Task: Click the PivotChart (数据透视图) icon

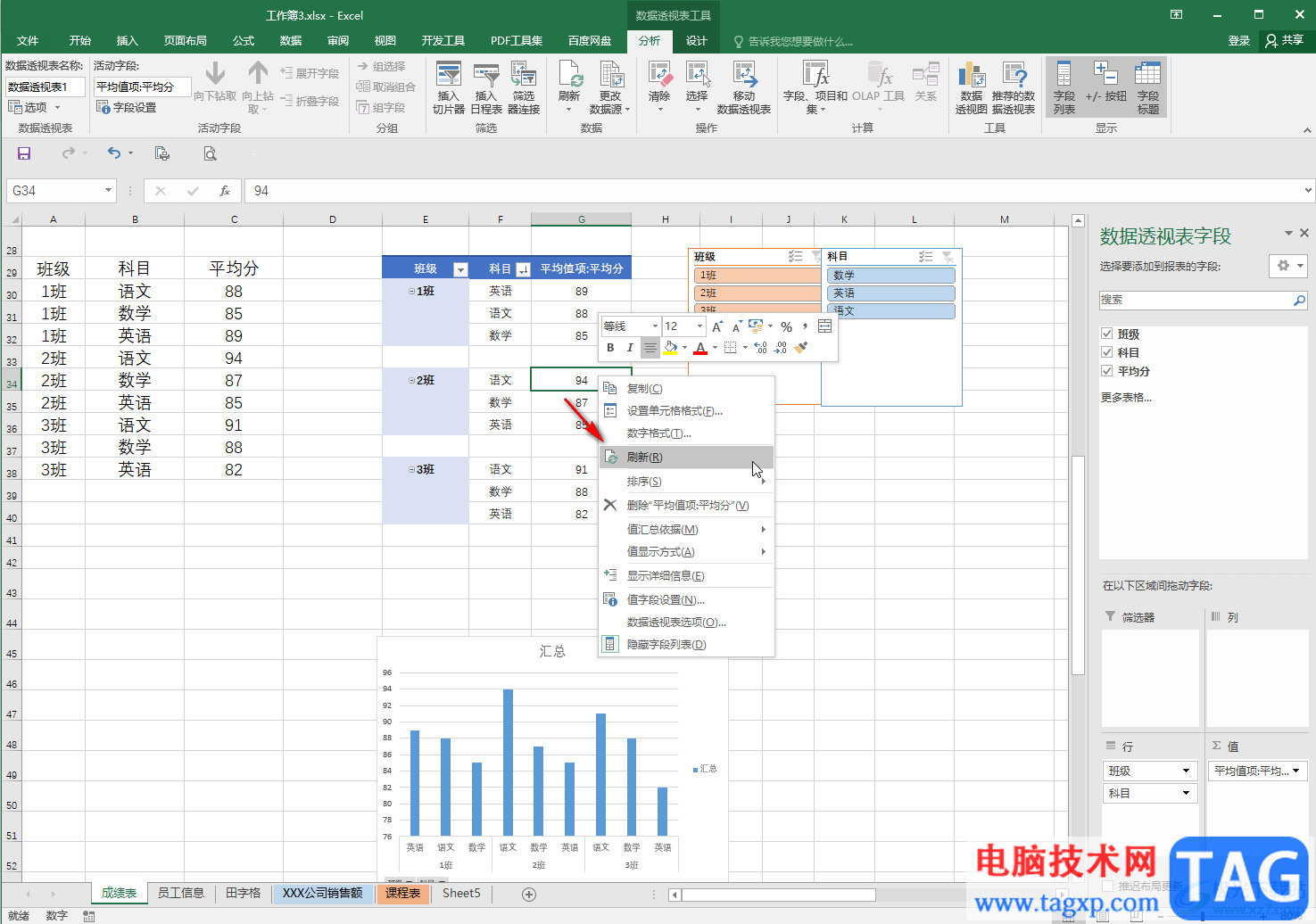Action: (972, 87)
